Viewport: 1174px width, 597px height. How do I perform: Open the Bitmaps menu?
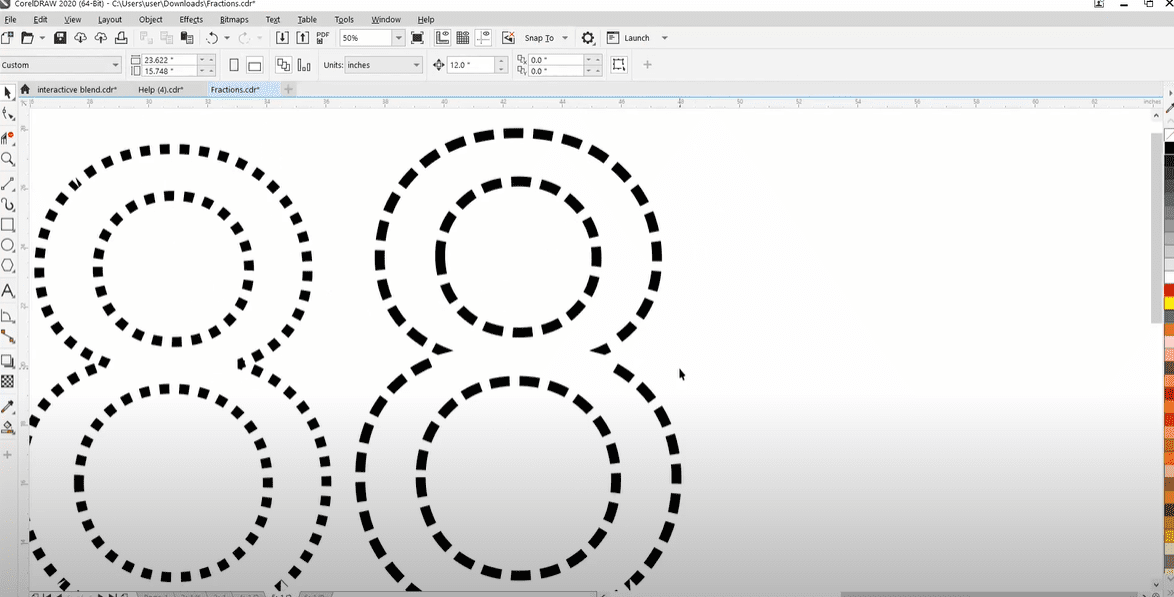pyautogui.click(x=235, y=19)
